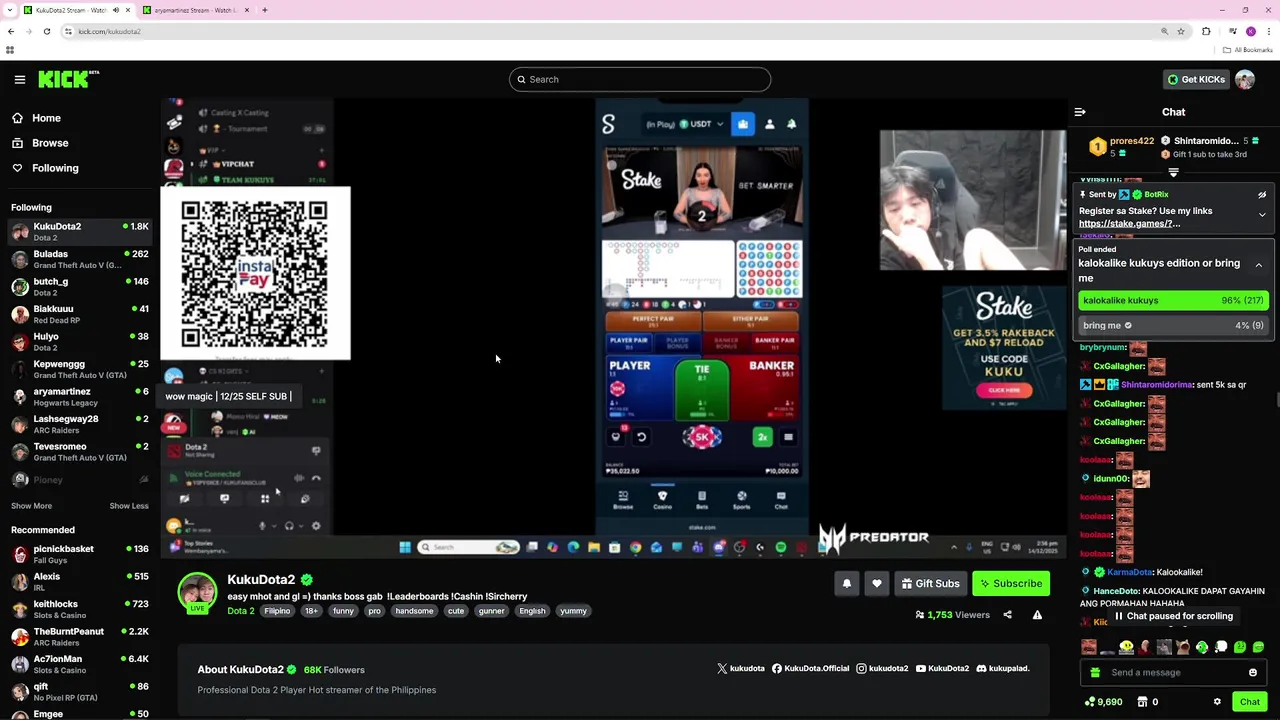Go back in browser

(x=11, y=31)
